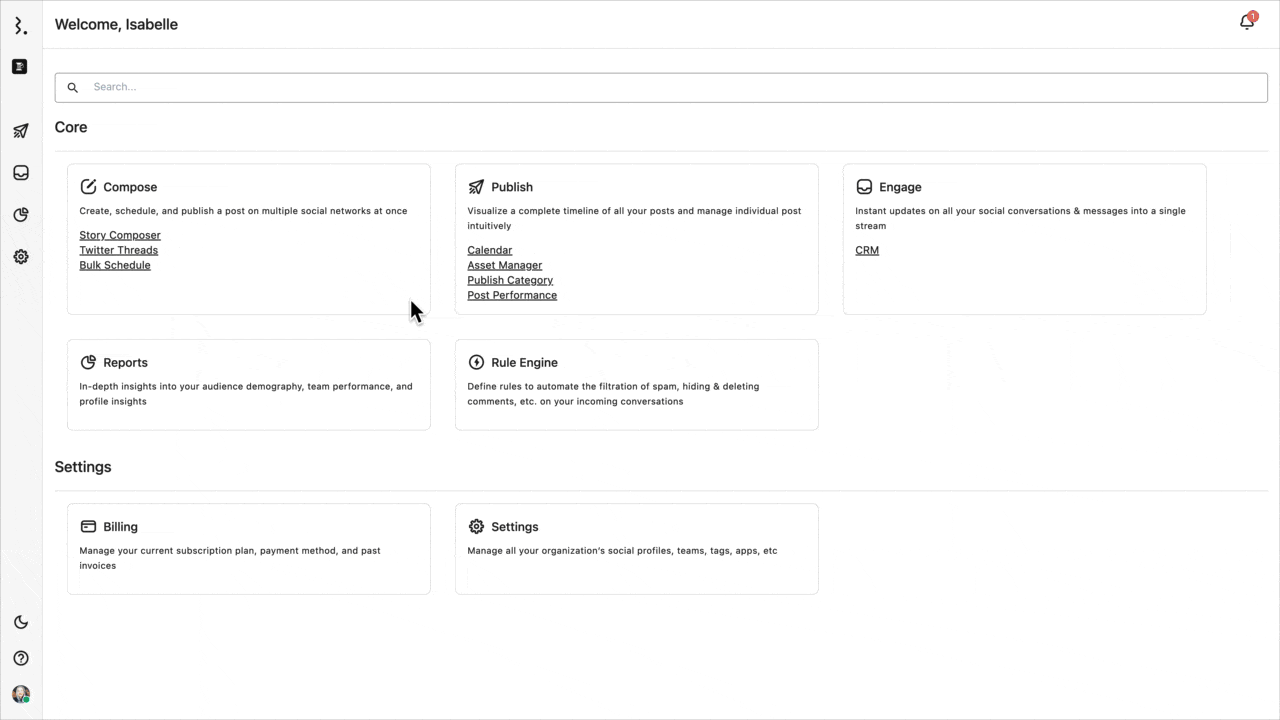Click the Rule Engine circle icon
The image size is (1280, 720).
476,362
